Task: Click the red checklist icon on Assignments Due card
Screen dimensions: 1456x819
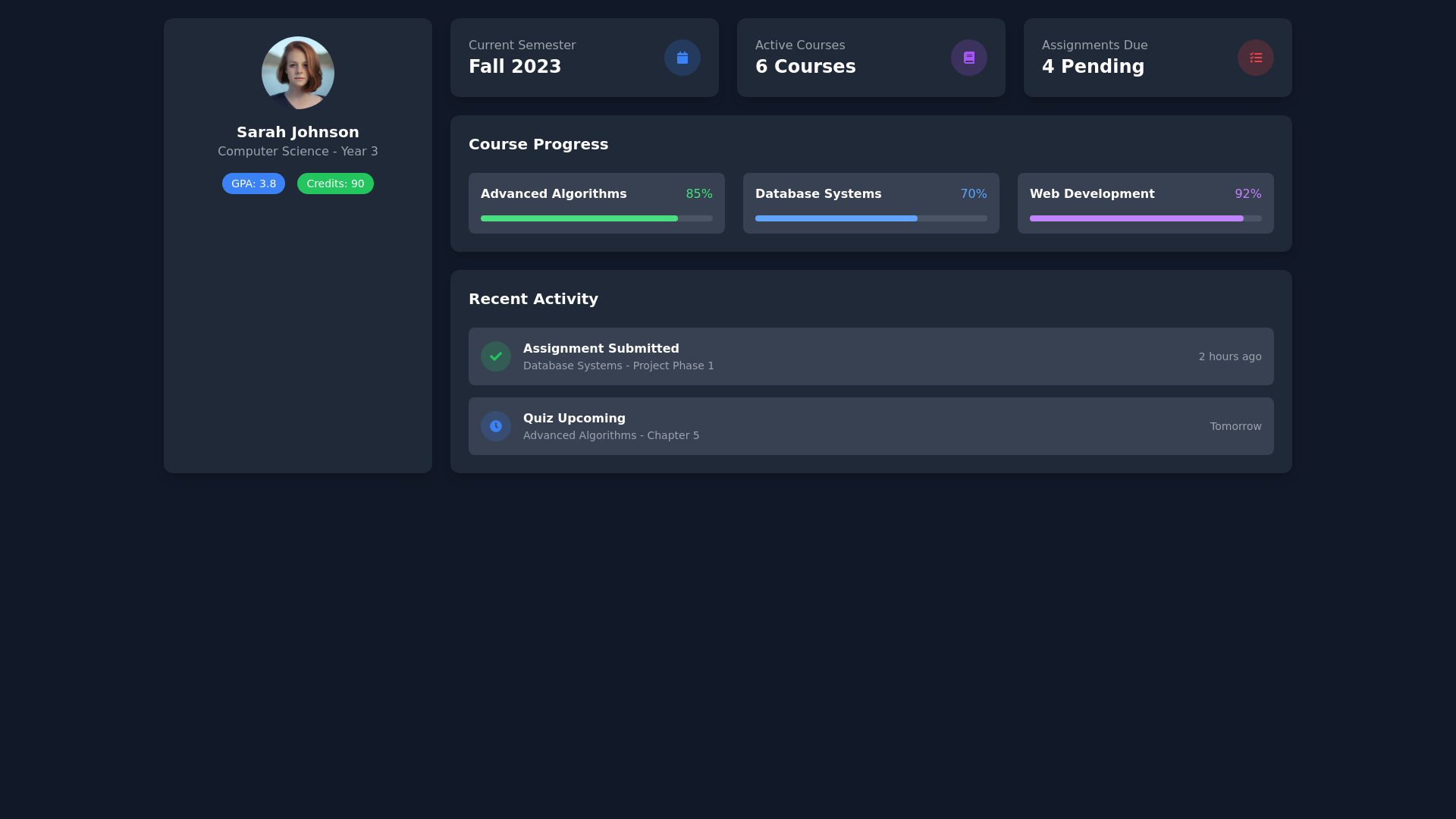Action: [x=1255, y=57]
